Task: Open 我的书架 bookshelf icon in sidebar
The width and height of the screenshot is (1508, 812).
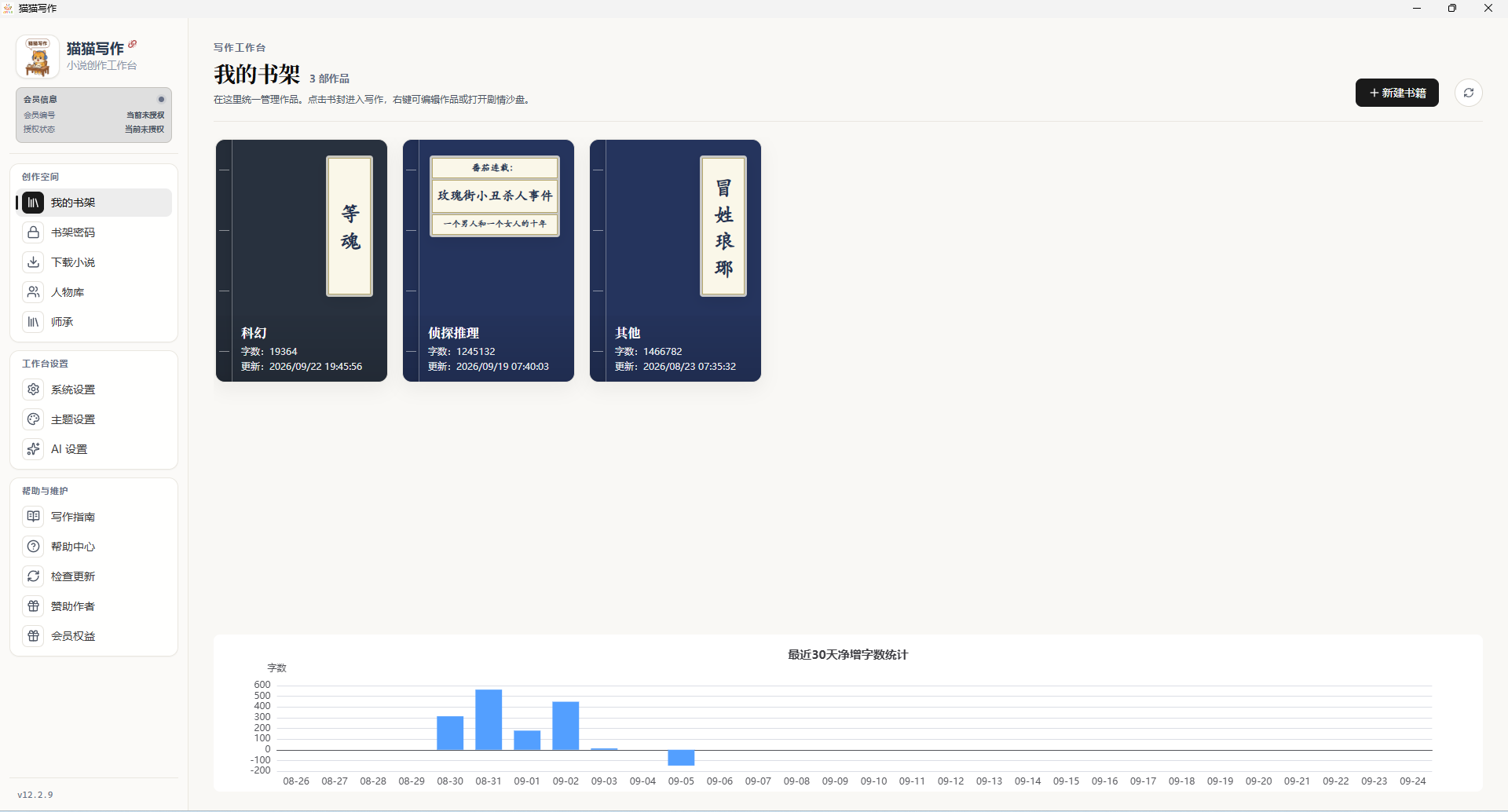Action: coord(33,203)
